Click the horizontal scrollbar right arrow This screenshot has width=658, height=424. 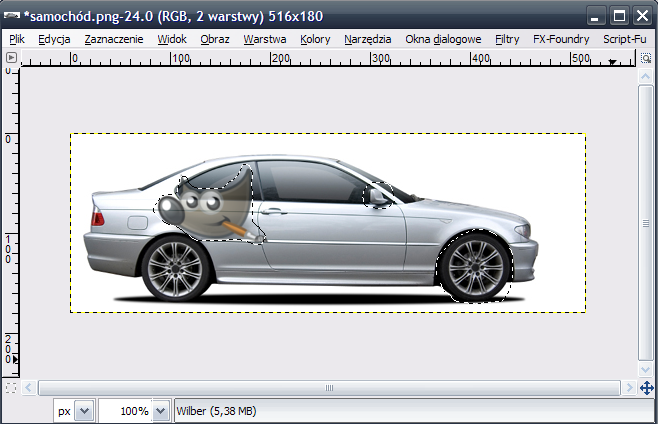point(629,388)
